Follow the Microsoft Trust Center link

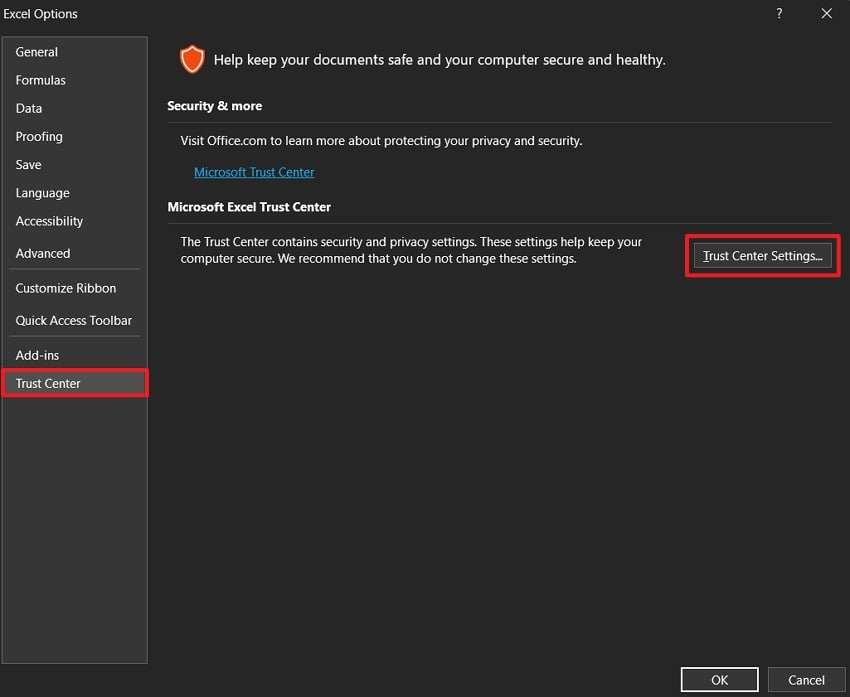pos(254,172)
